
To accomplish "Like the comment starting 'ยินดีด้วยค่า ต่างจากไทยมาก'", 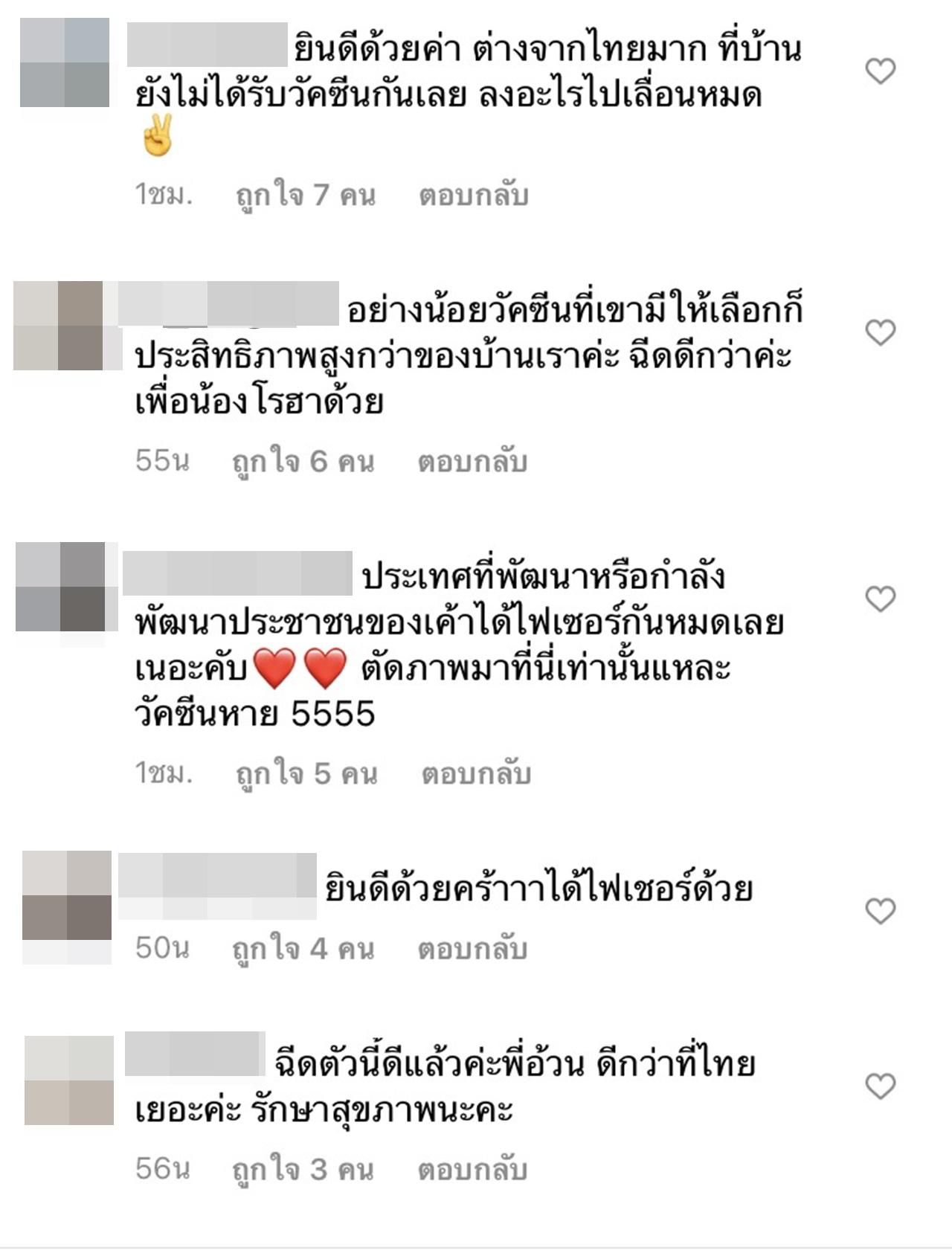I will click(881, 71).
